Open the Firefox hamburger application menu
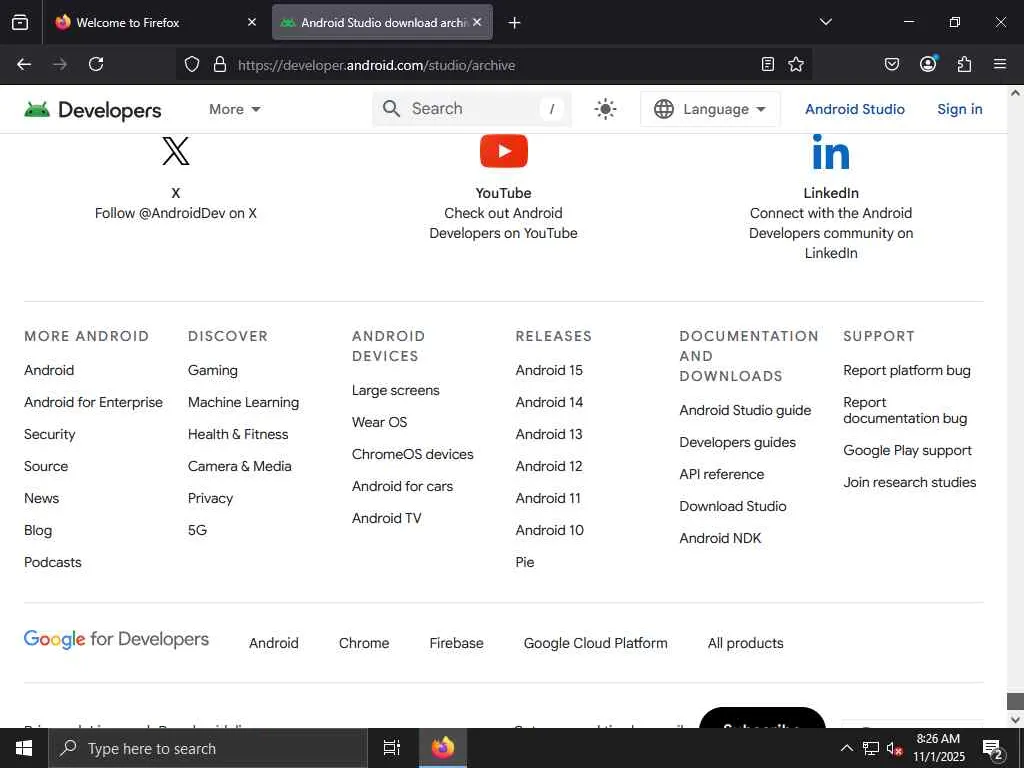The image size is (1024, 768). pos(1000,64)
